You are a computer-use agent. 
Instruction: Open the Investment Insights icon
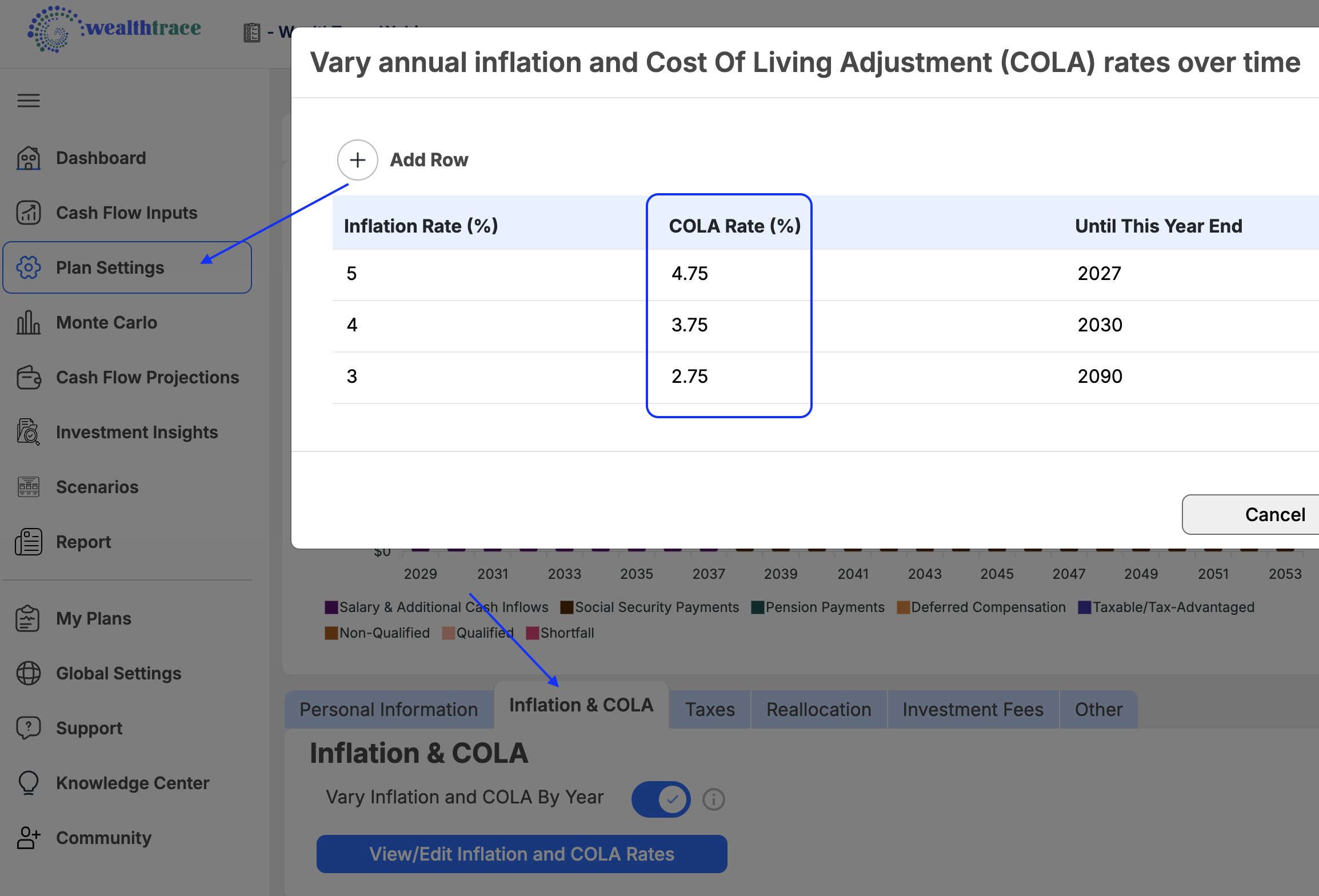click(x=29, y=432)
